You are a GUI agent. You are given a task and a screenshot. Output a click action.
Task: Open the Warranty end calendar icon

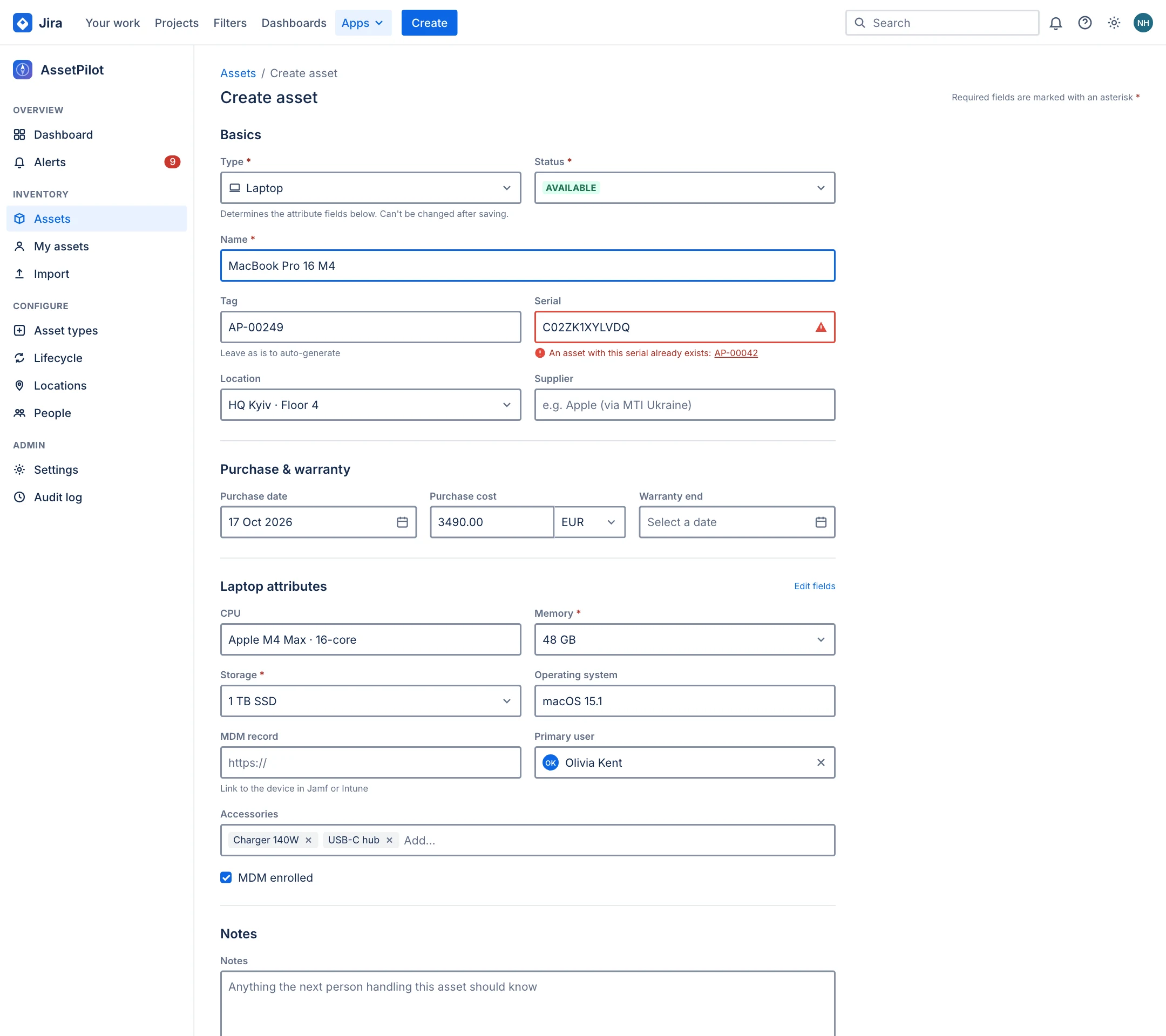821,522
